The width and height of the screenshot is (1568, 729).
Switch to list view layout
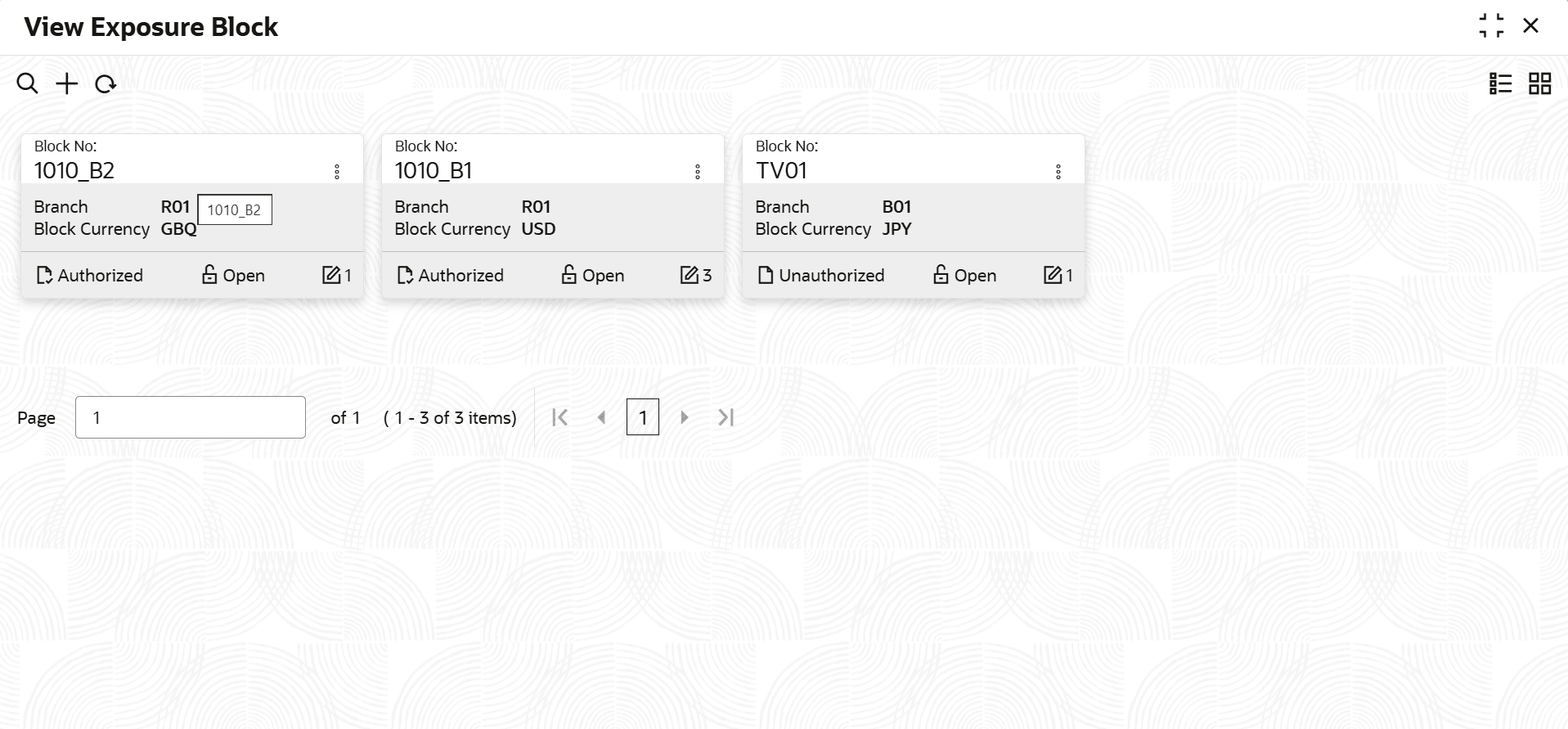click(x=1500, y=83)
